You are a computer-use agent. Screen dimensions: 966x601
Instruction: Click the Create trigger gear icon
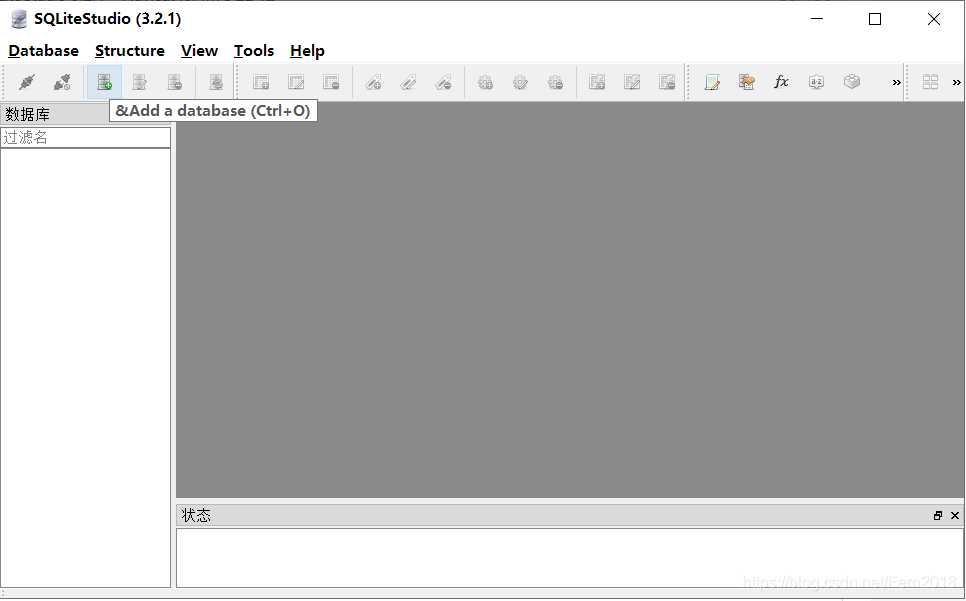pos(485,82)
